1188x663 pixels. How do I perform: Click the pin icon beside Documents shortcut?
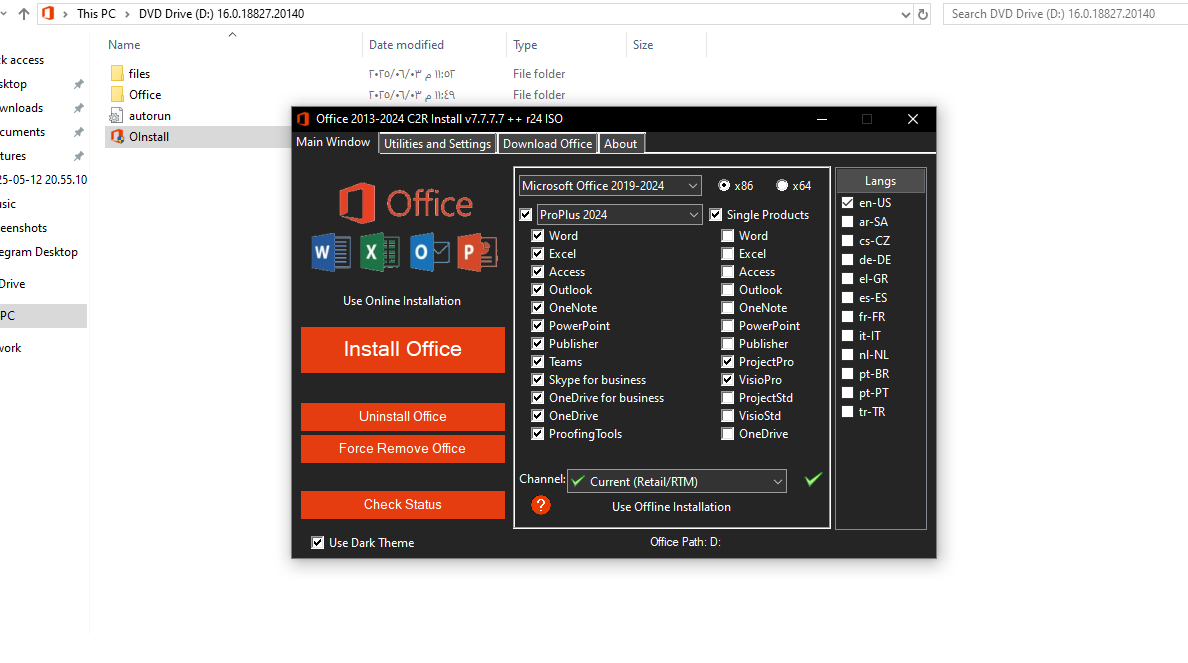78,132
